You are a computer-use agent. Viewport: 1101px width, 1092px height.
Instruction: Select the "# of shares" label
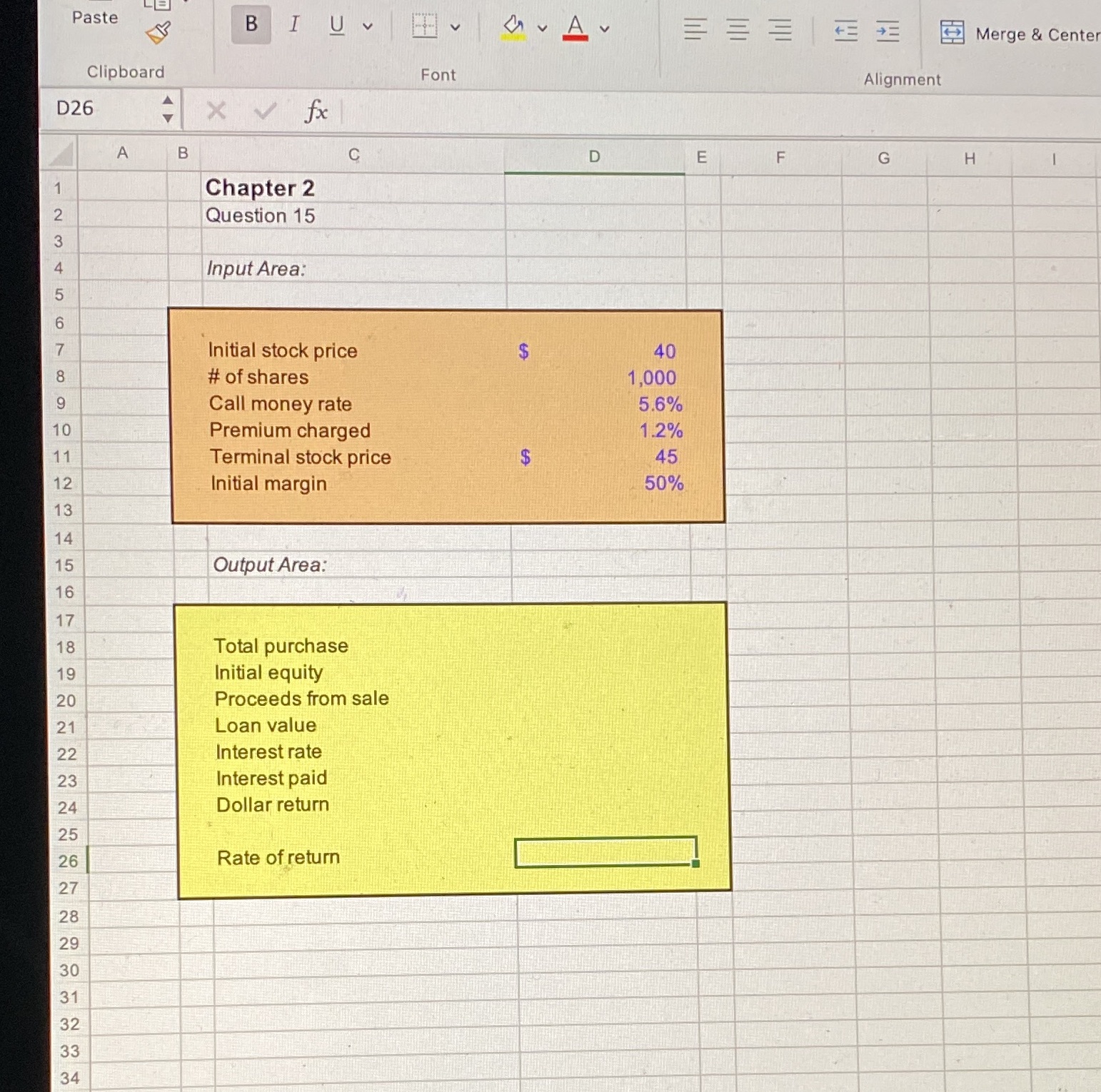(x=258, y=377)
